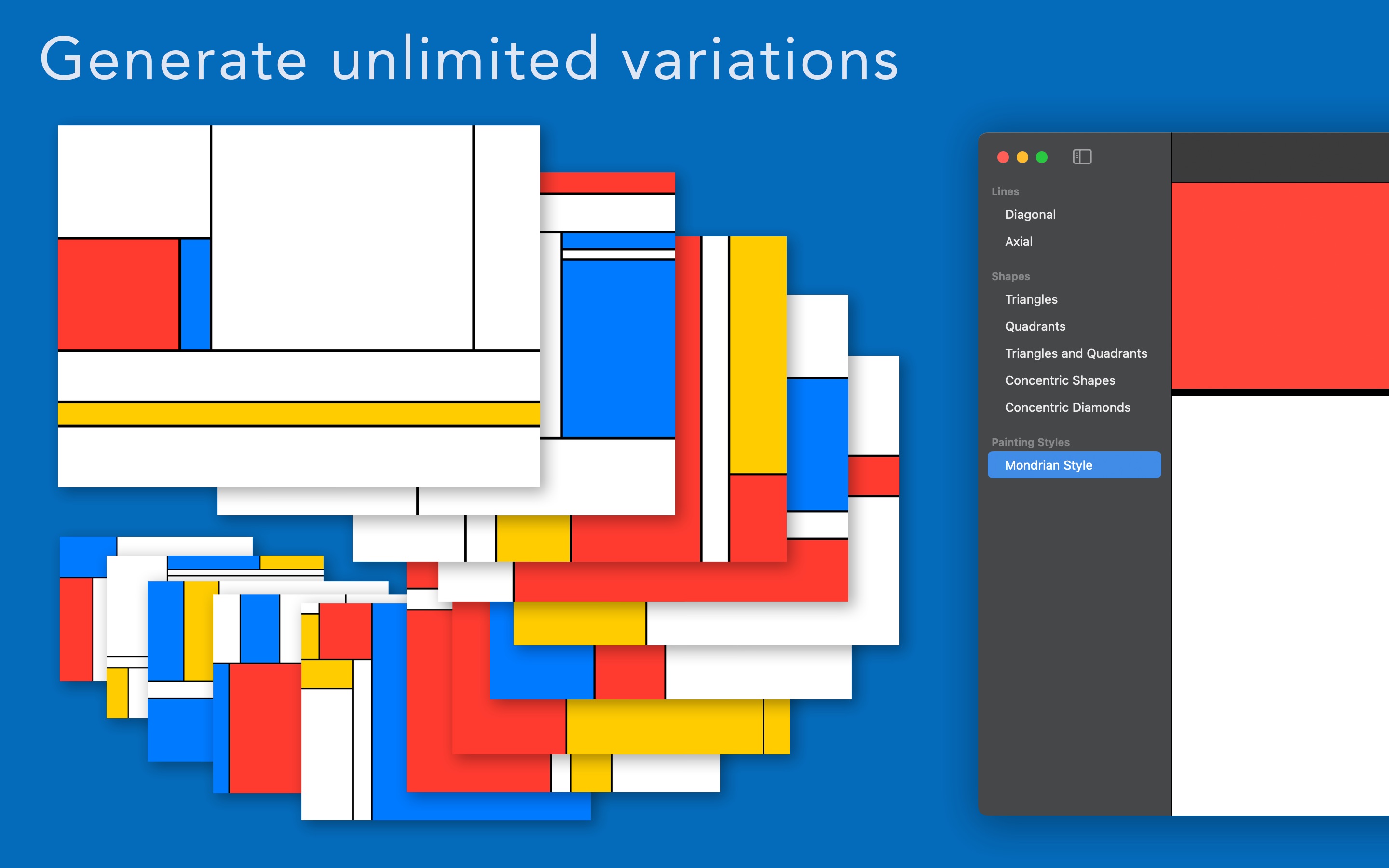Toggle the sidebar with the panel icon
Viewport: 1389px width, 868px height.
1082,157
